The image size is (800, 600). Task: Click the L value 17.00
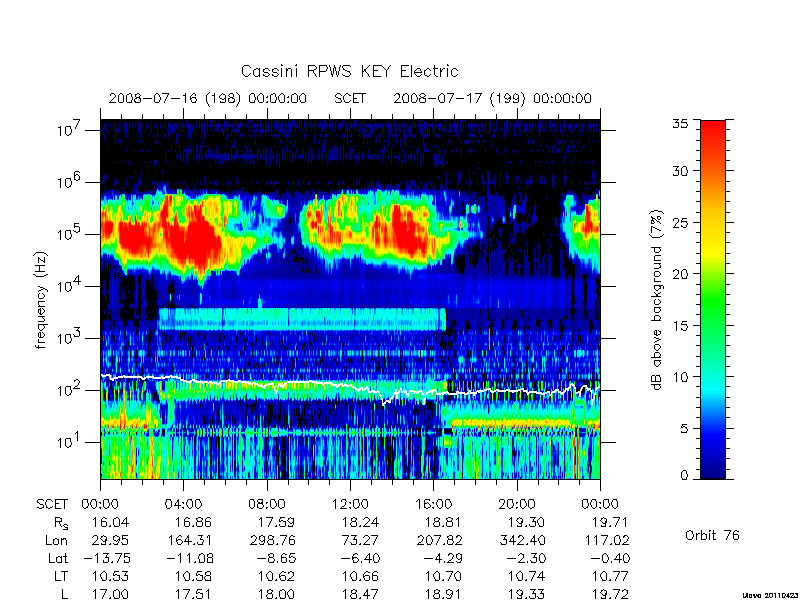(x=110, y=594)
